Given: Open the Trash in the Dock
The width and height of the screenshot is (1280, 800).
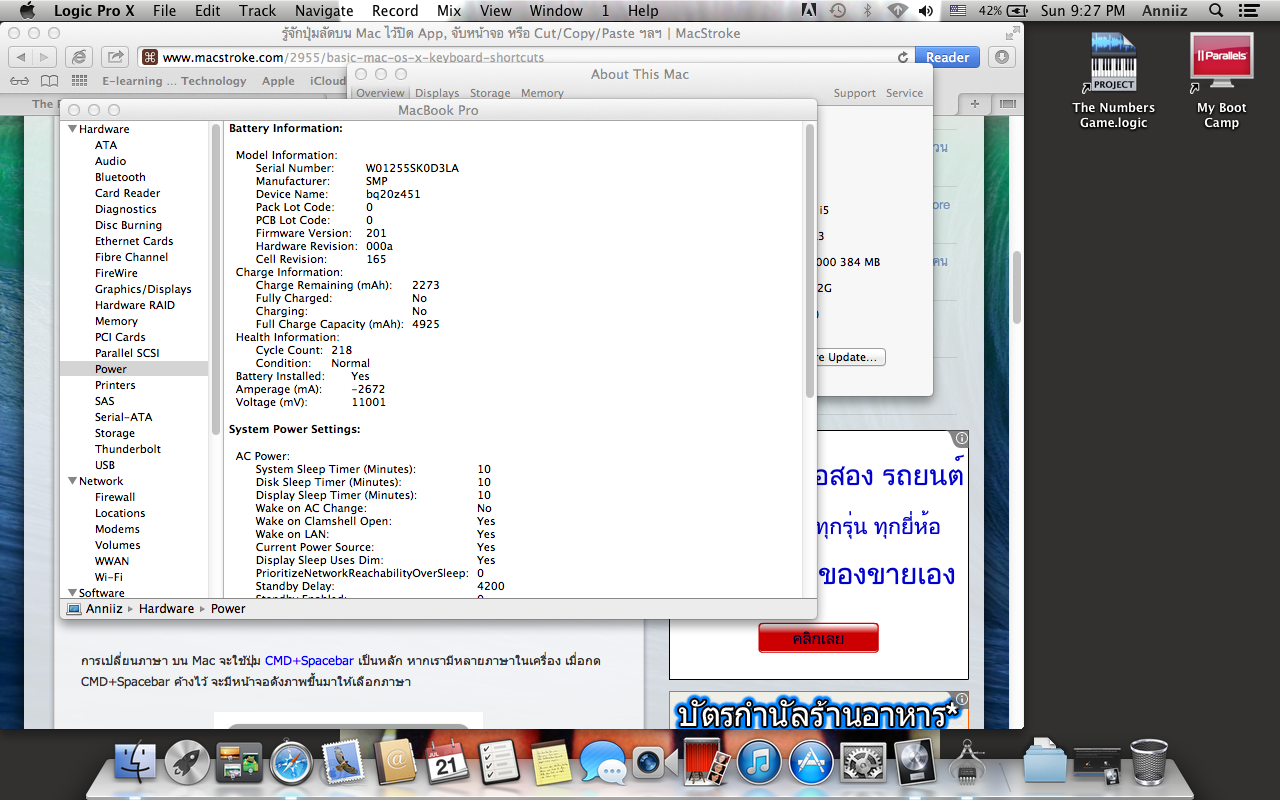Looking at the screenshot, I should click(1149, 764).
